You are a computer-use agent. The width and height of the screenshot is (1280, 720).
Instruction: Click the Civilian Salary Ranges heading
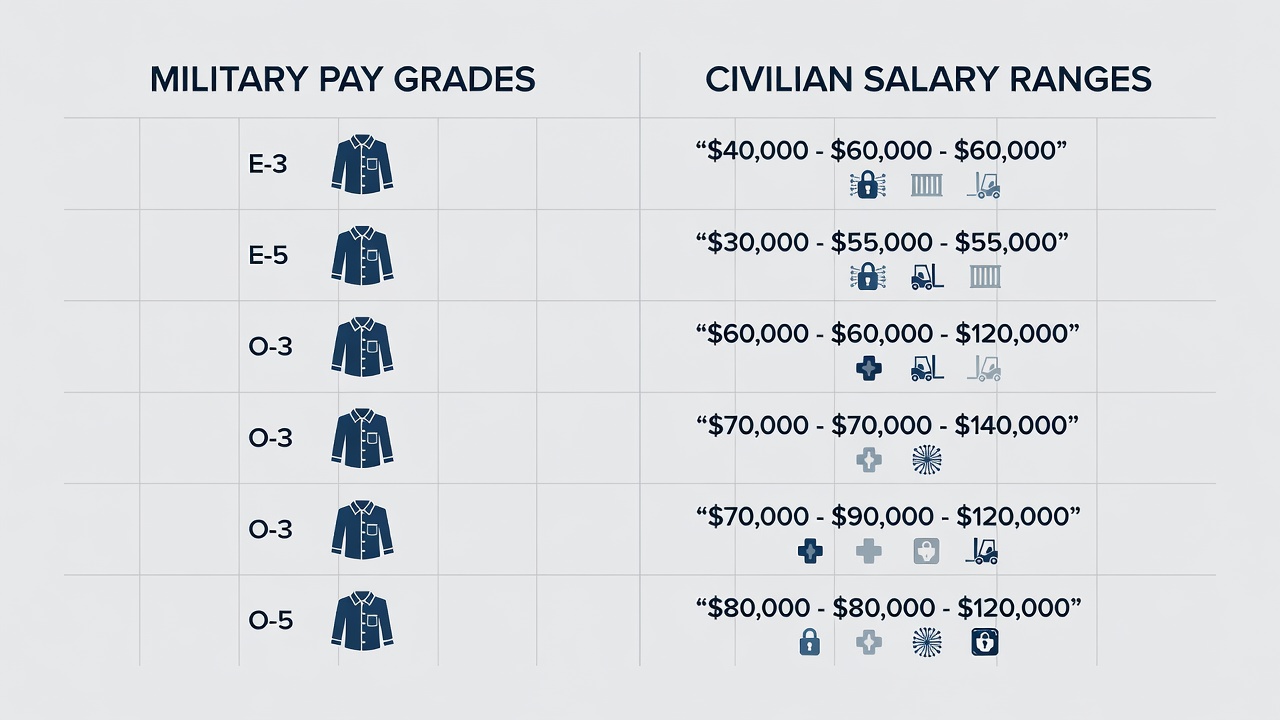pyautogui.click(x=928, y=80)
